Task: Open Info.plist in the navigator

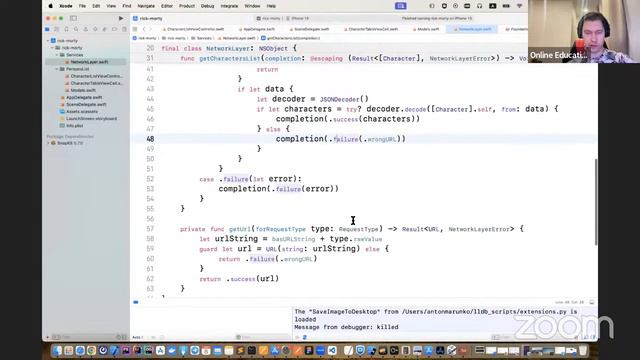Action: point(71,126)
